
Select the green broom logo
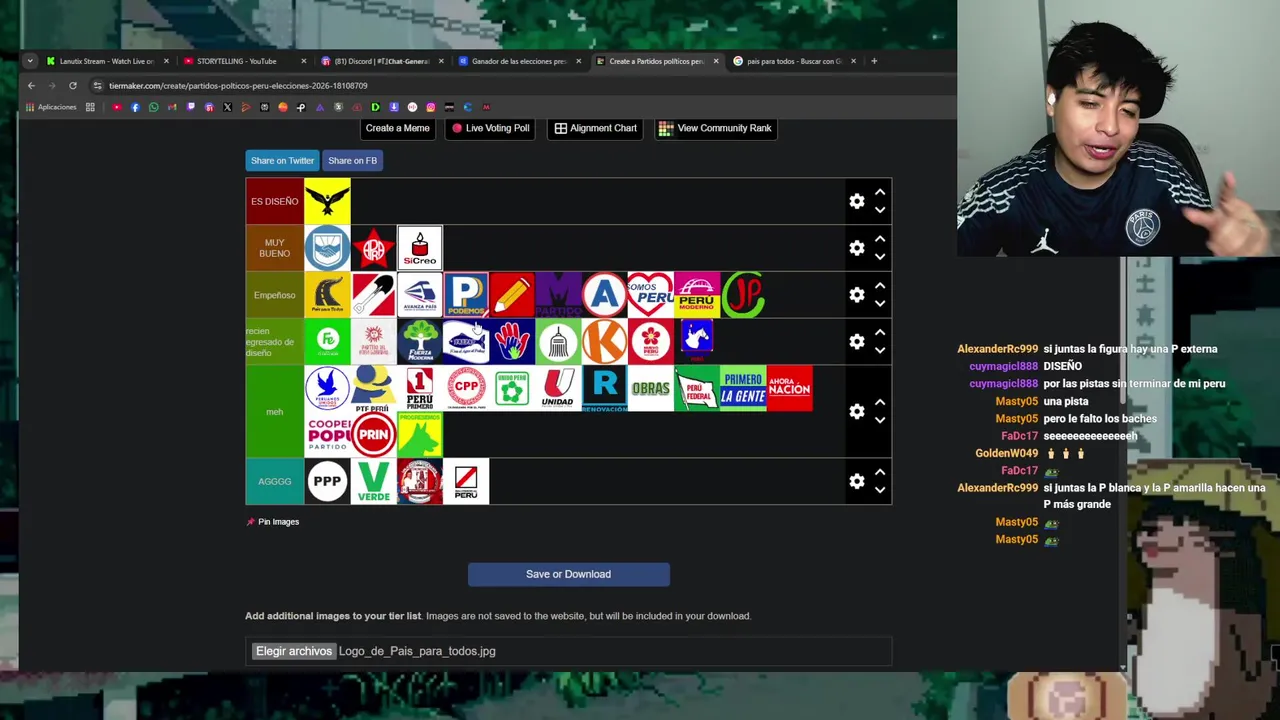click(558, 341)
